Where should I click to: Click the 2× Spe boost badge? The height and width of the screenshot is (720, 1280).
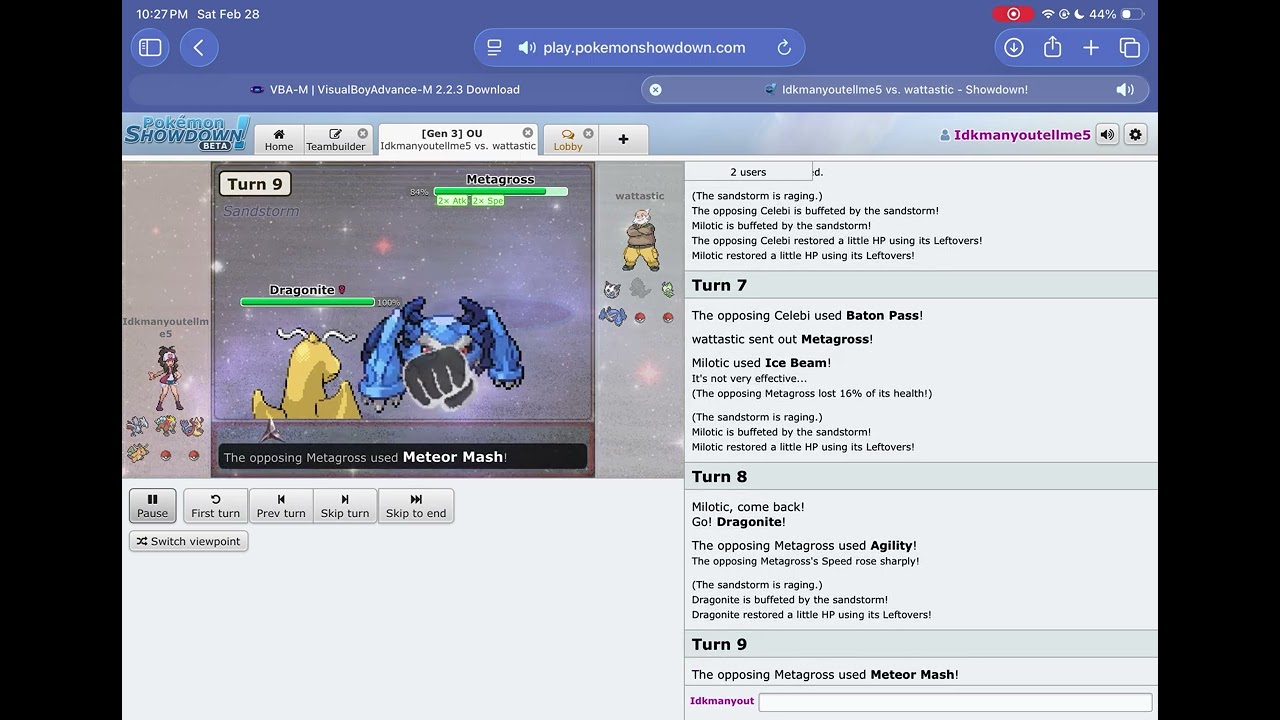[x=488, y=201]
